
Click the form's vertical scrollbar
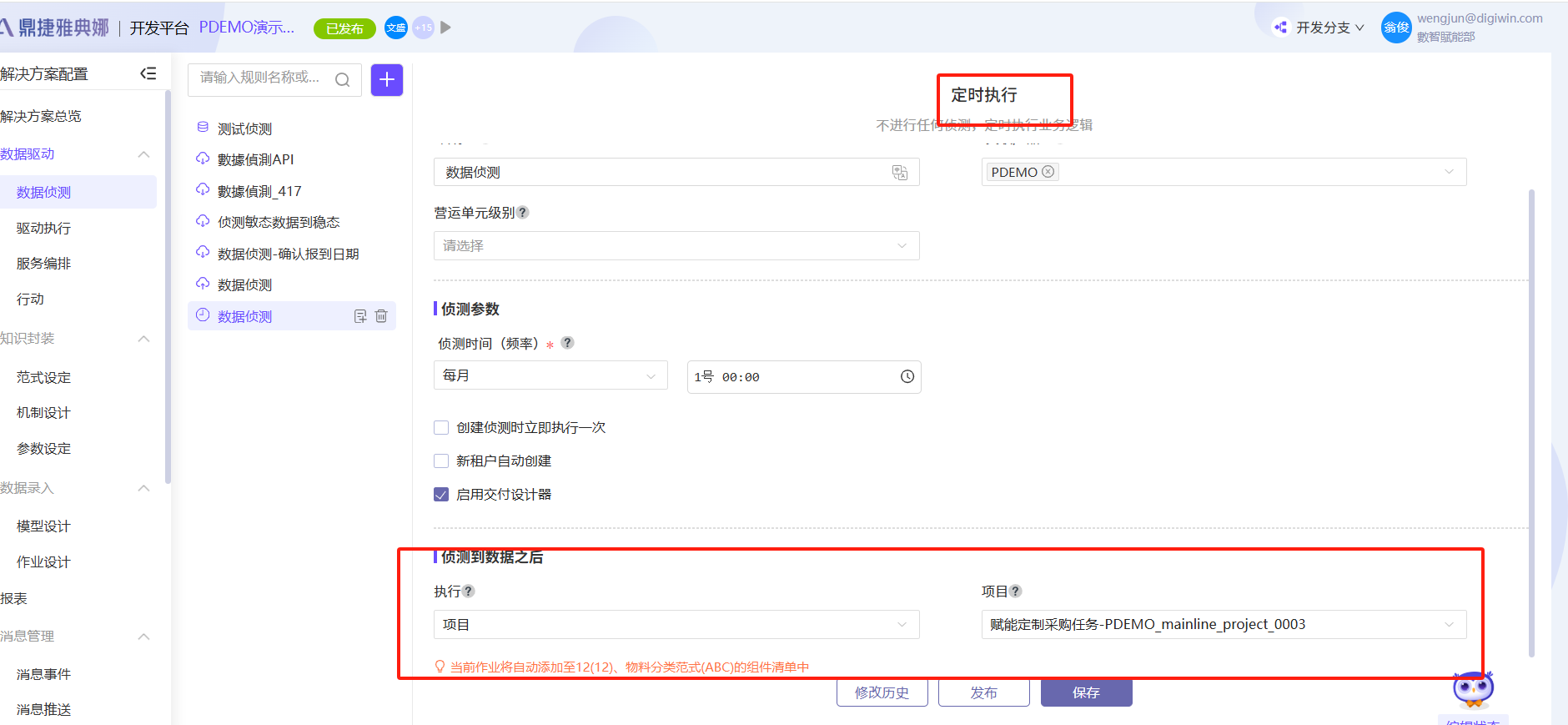pos(1531,423)
